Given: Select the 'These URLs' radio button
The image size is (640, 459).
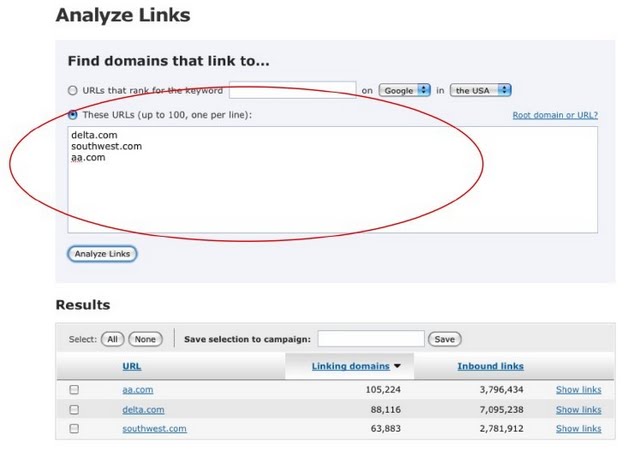Looking at the screenshot, I should 73,115.
